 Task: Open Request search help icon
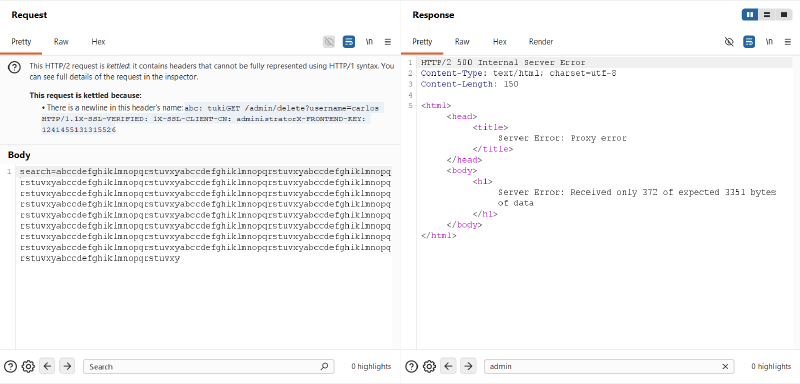pos(10,366)
